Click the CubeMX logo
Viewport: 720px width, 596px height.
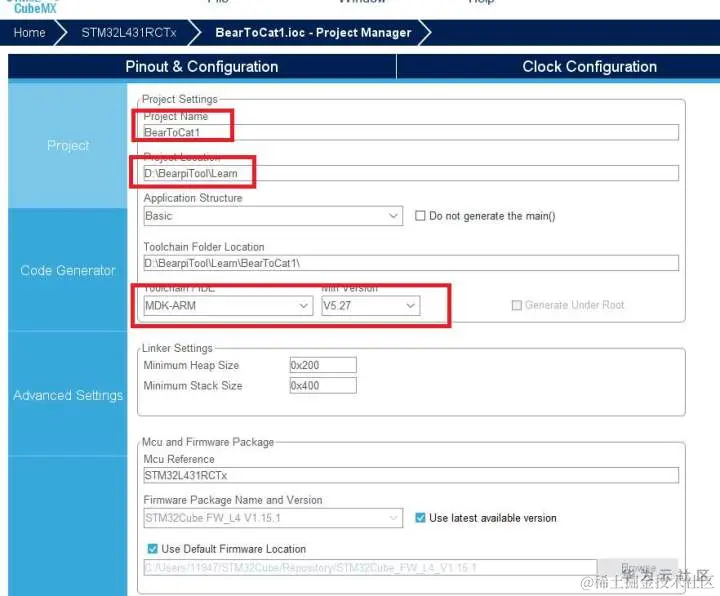click(34, 7)
